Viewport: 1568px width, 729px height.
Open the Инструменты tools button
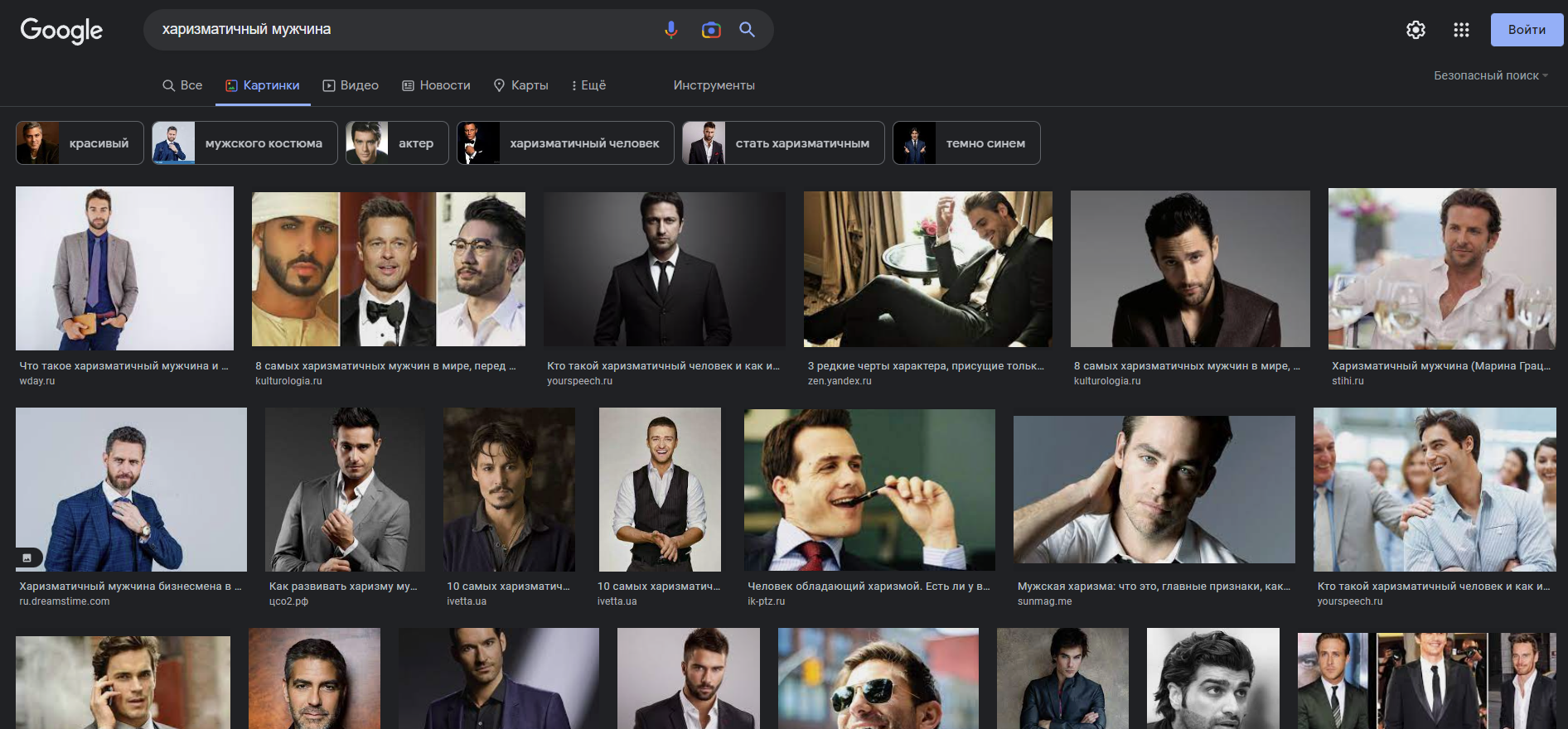click(714, 85)
